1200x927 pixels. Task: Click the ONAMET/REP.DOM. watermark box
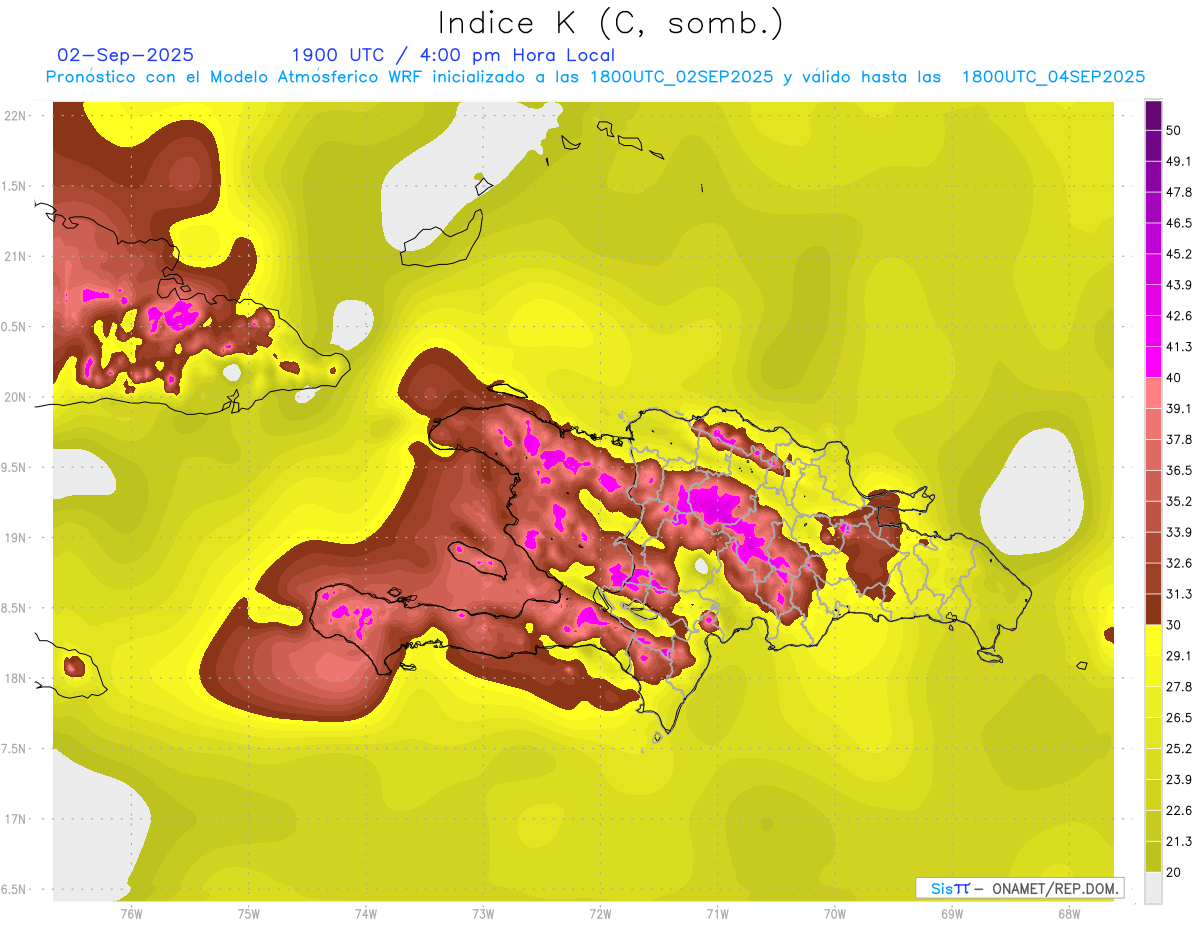coord(1019,888)
